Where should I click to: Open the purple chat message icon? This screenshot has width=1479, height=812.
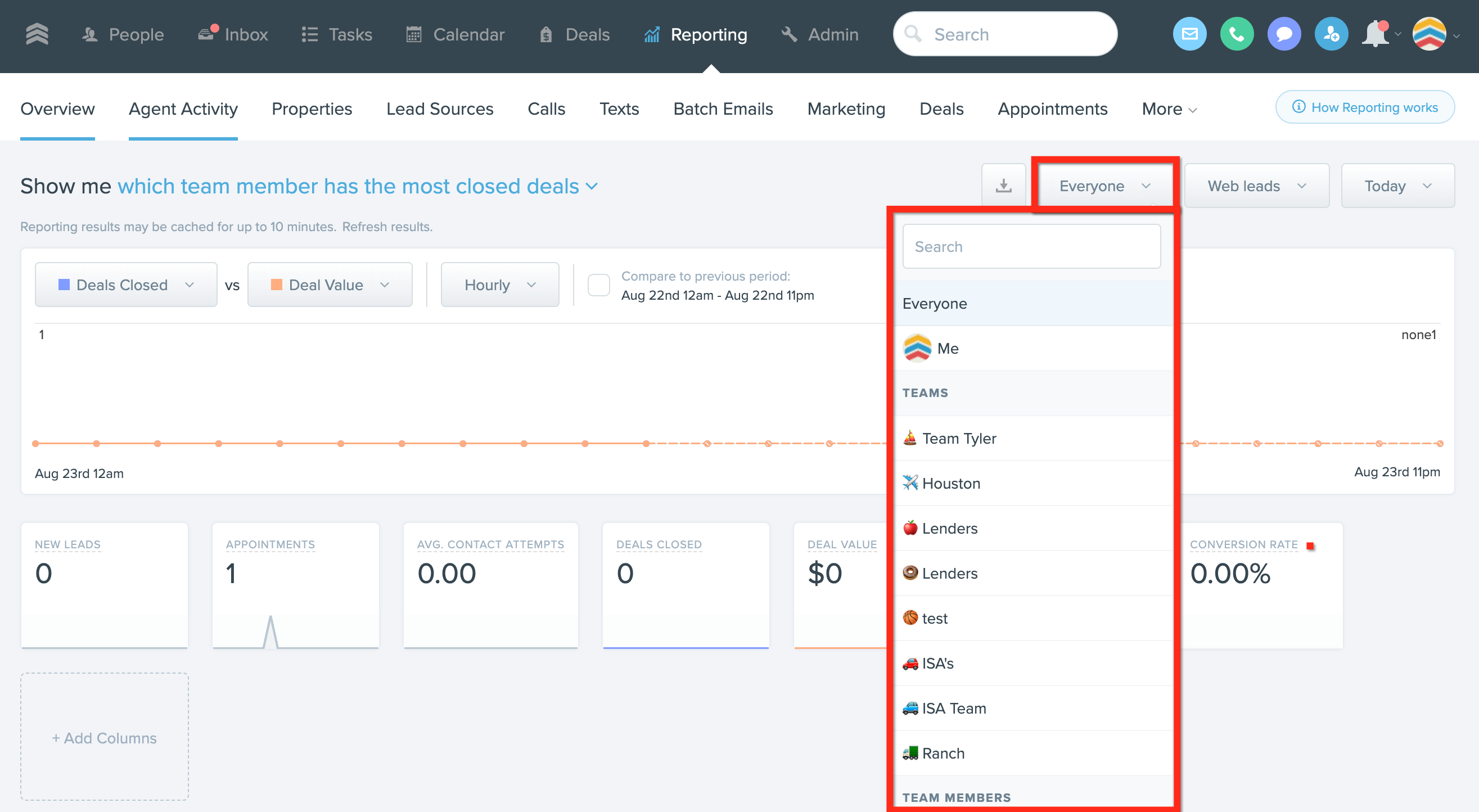tap(1283, 34)
